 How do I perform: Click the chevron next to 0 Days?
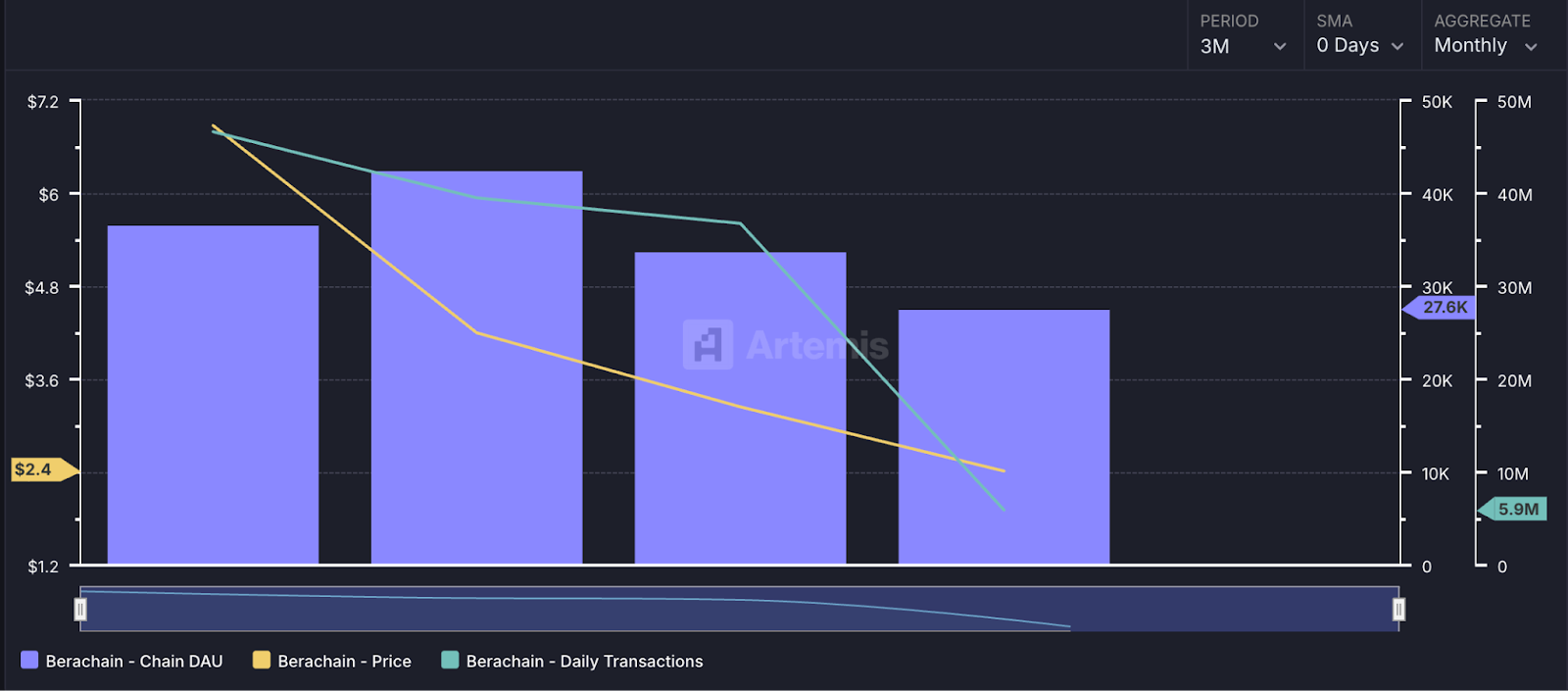pos(1397,47)
